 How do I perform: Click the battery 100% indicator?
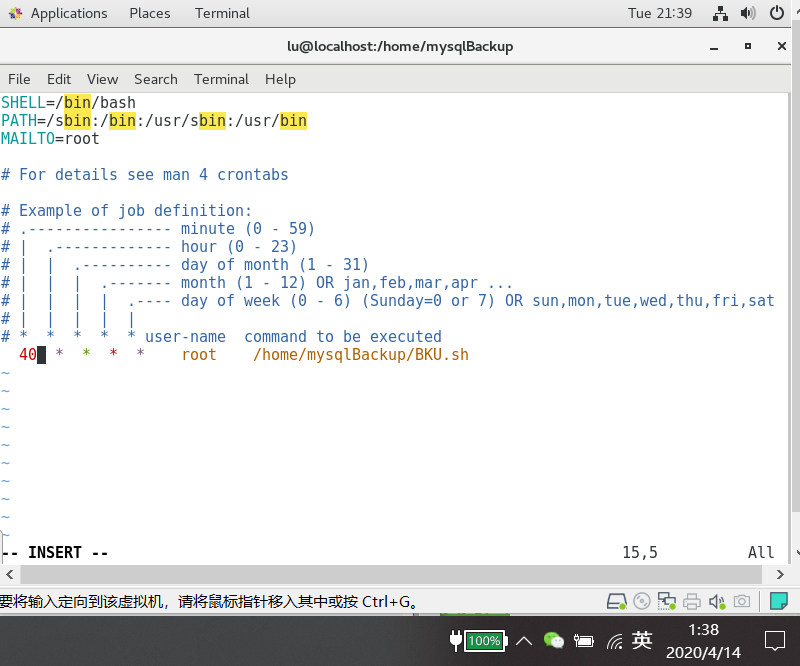tap(480, 641)
